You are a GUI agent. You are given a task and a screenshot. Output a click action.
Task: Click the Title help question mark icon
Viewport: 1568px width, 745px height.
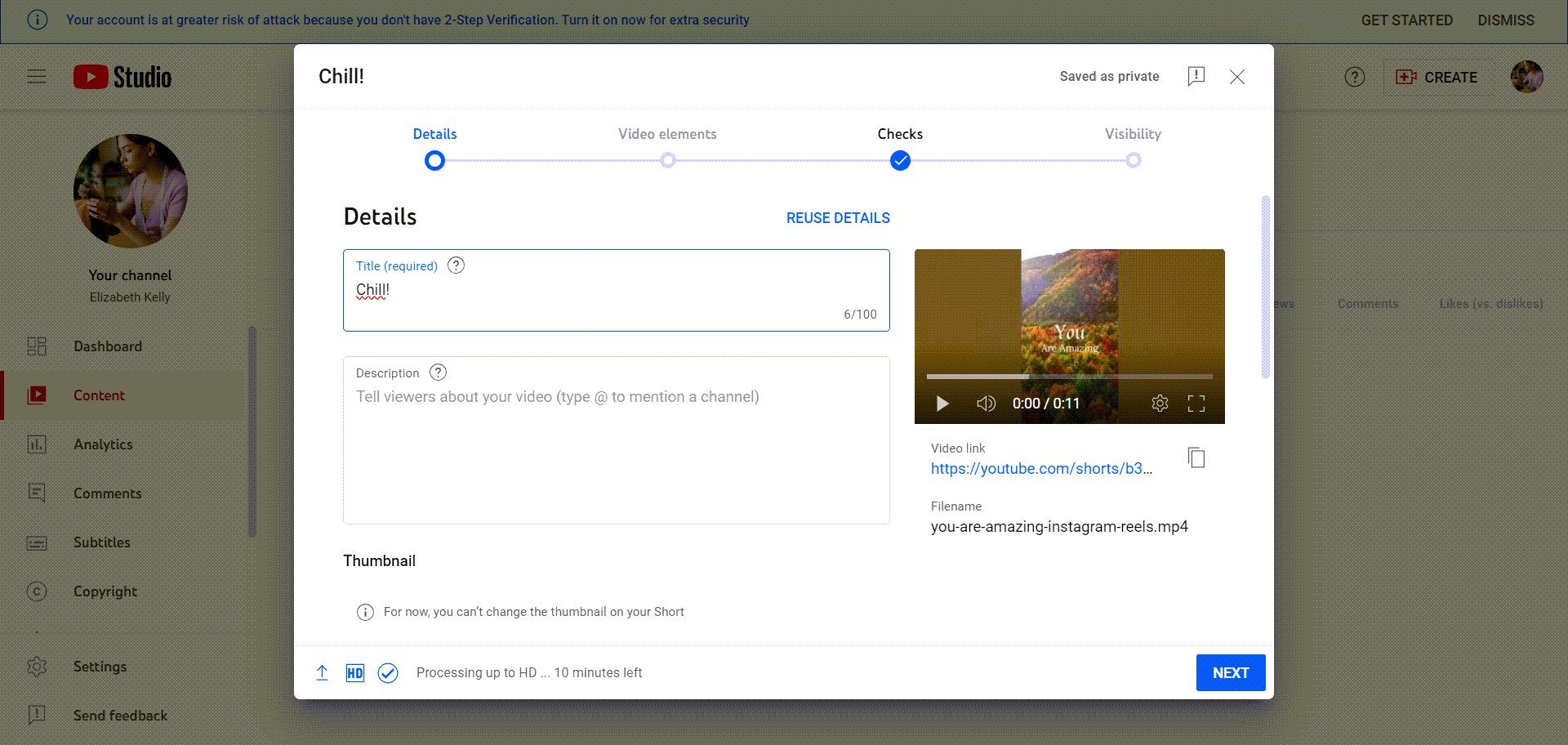point(457,265)
